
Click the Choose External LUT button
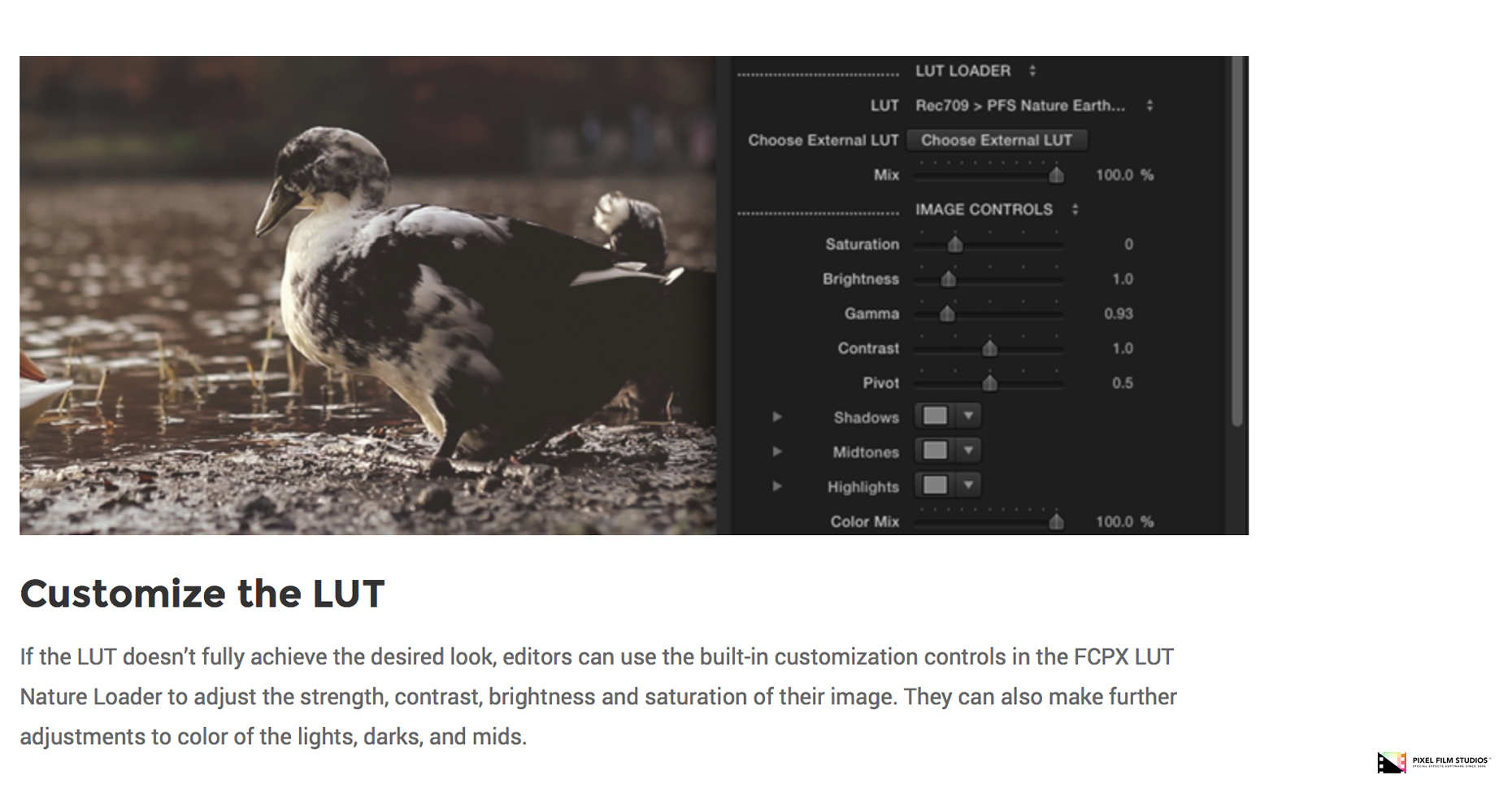[x=997, y=140]
